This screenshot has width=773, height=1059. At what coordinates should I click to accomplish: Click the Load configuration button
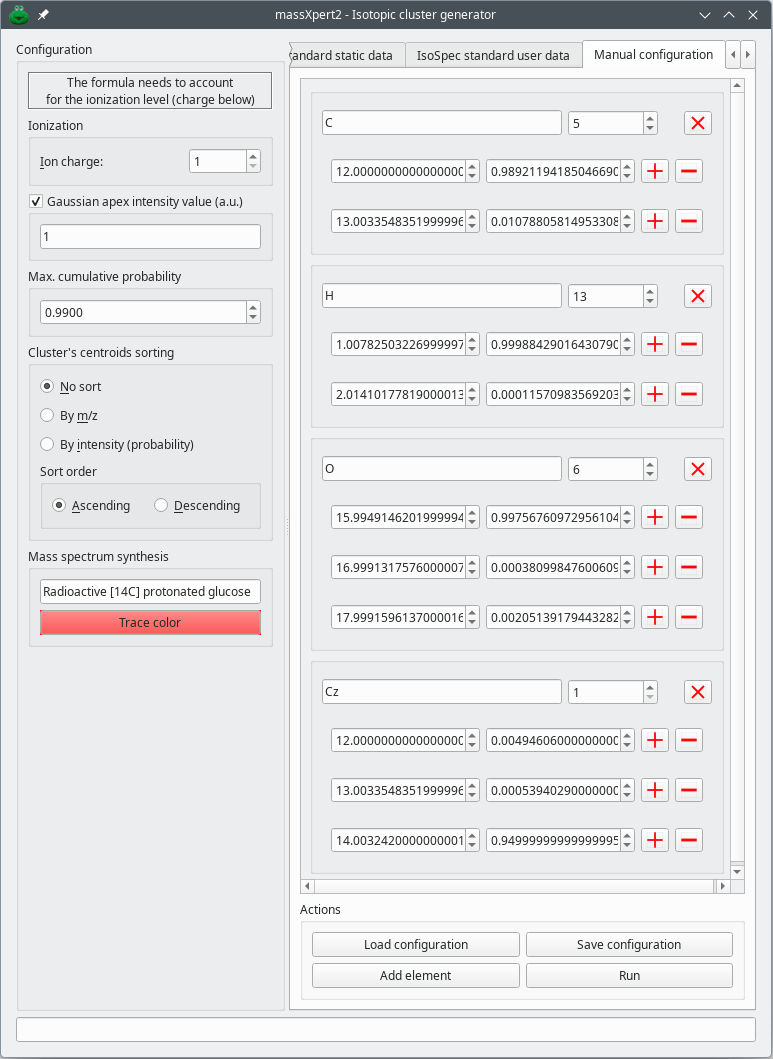pyautogui.click(x=415, y=945)
